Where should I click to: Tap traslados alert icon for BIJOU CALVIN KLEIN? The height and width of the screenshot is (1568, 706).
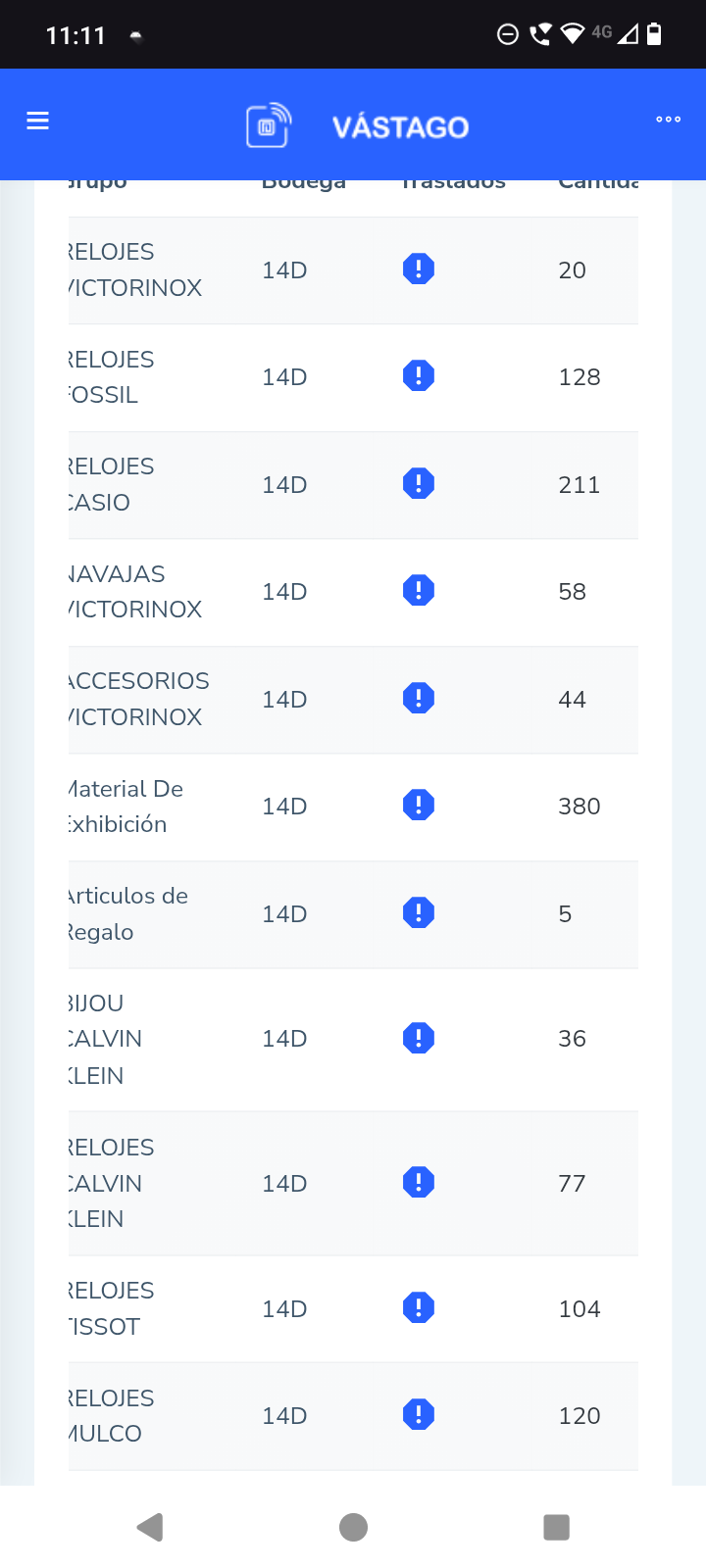[x=419, y=1039]
